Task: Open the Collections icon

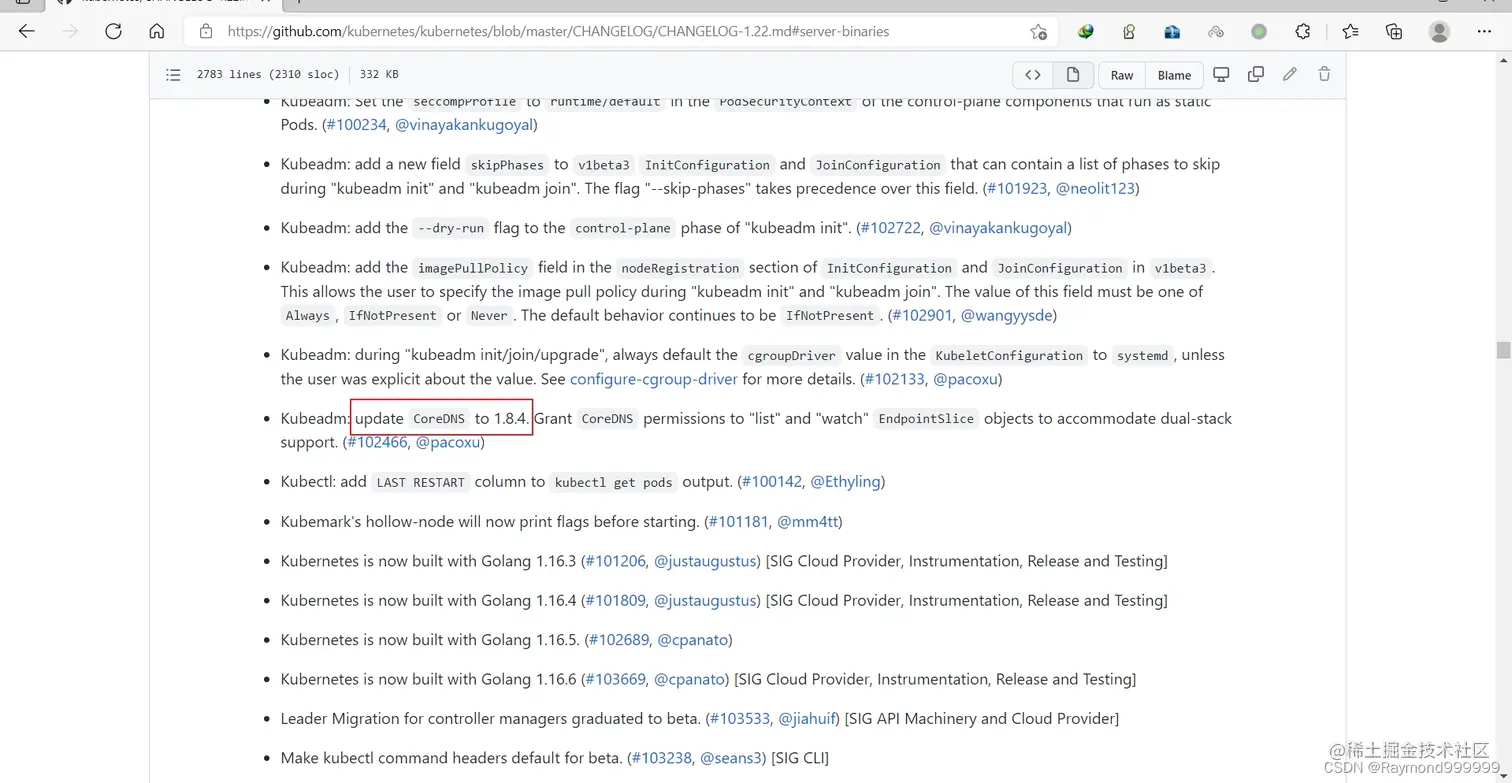Action: [1394, 31]
